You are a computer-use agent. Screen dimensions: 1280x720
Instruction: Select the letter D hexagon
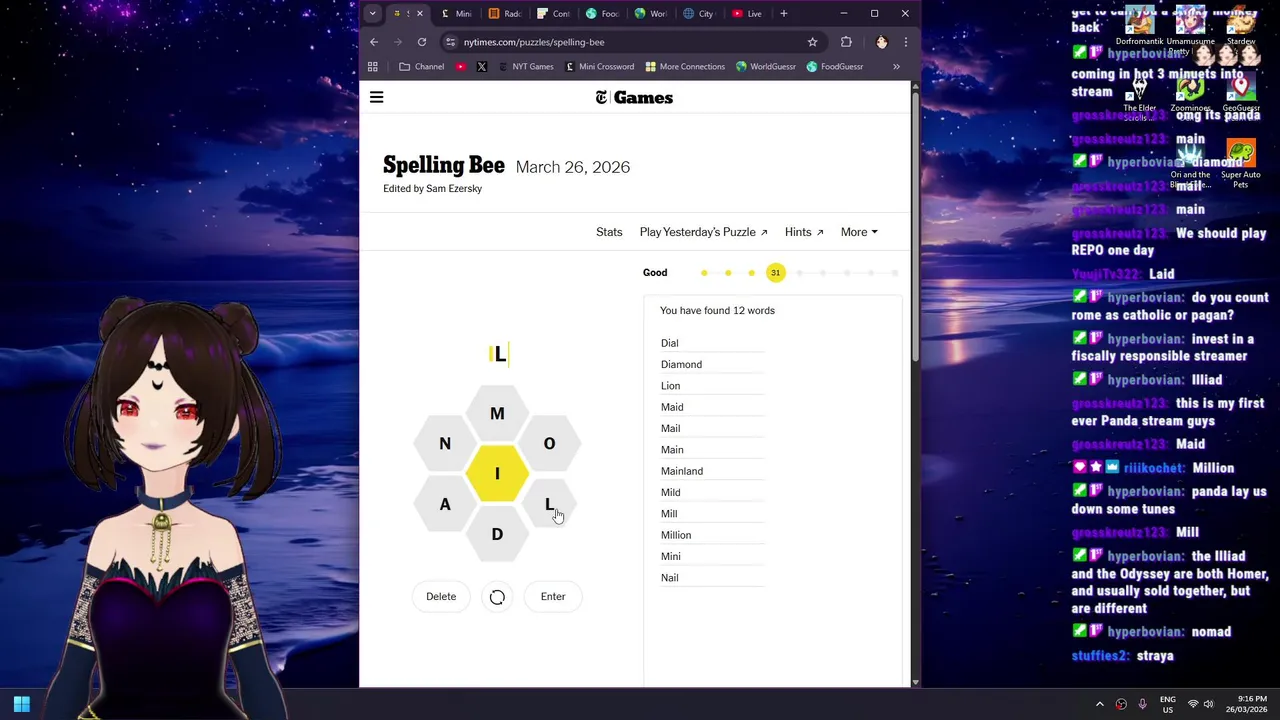[497, 534]
